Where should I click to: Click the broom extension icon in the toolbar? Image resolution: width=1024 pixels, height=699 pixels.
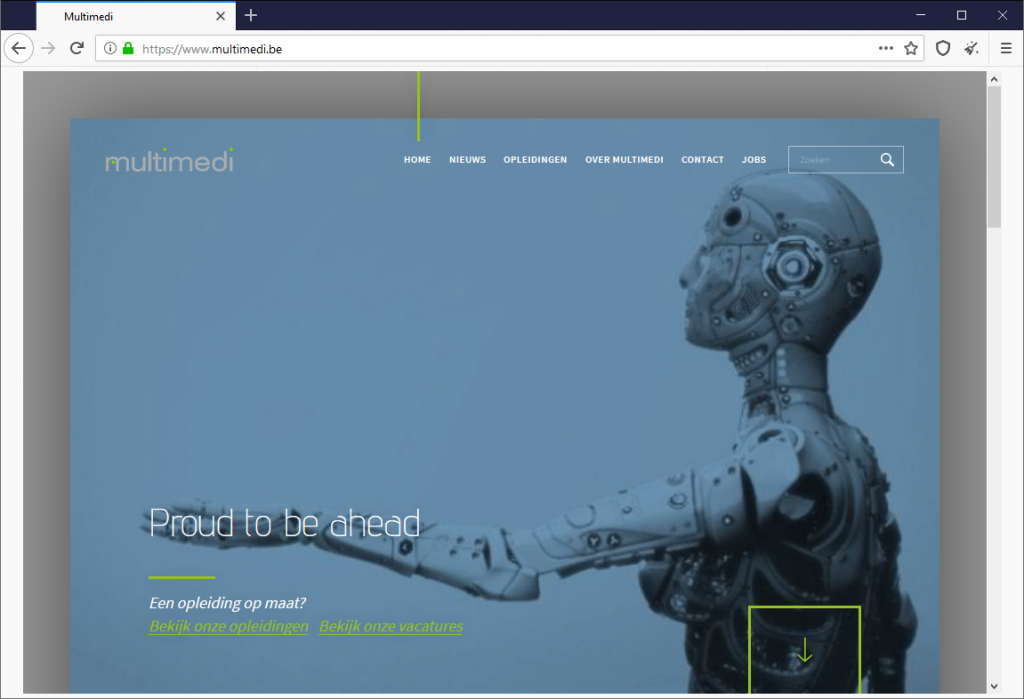pyautogui.click(x=972, y=48)
